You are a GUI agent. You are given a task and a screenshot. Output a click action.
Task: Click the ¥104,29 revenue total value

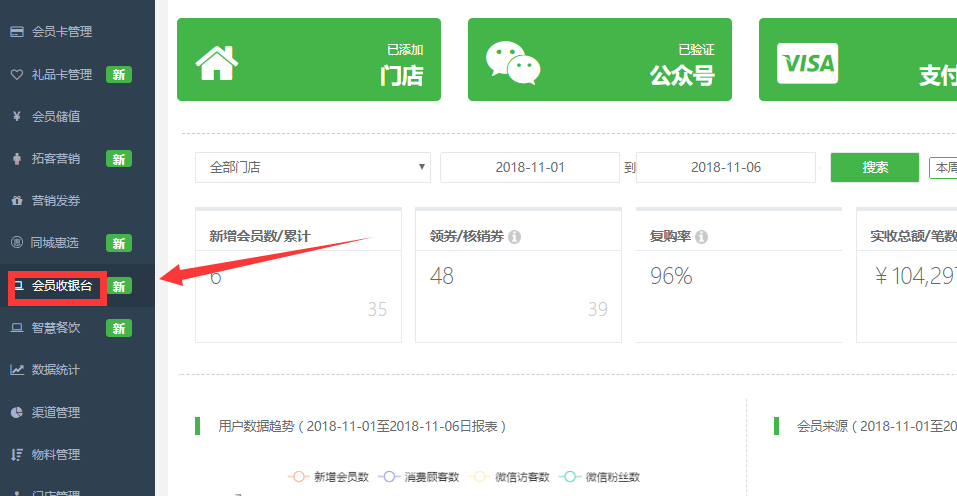tap(915, 276)
